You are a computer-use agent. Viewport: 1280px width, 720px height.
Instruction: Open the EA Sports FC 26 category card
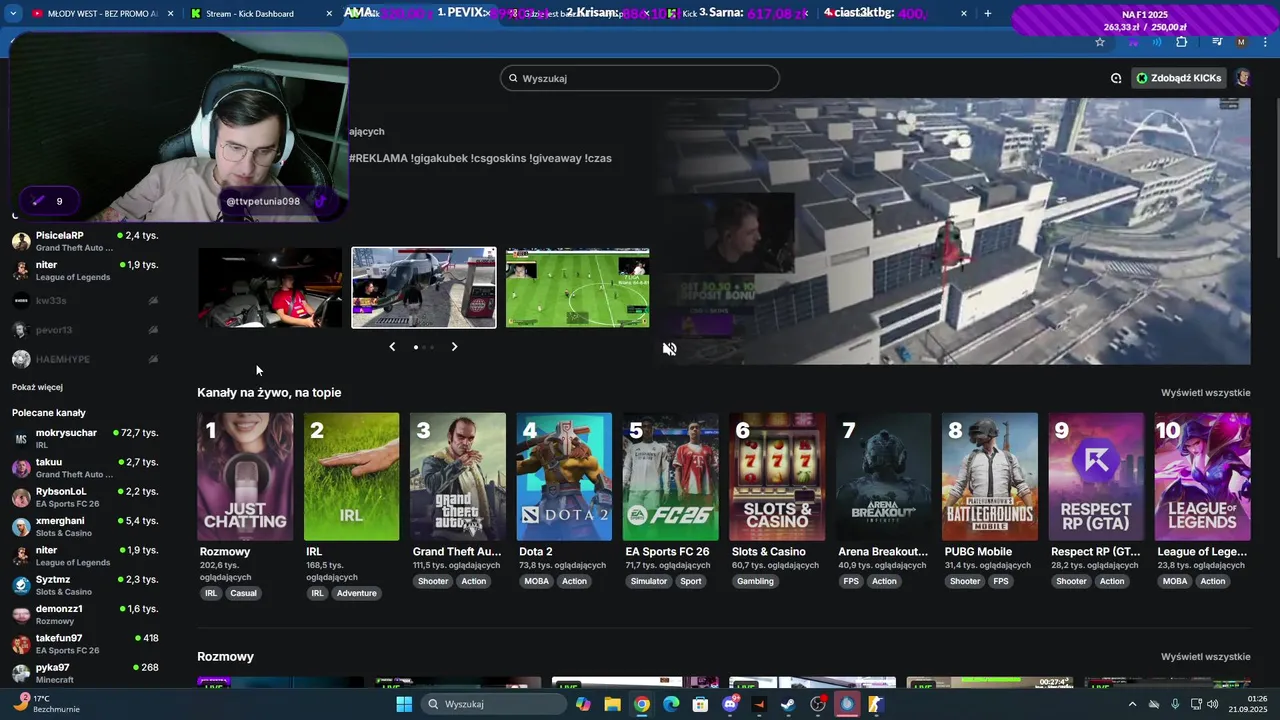(670, 477)
